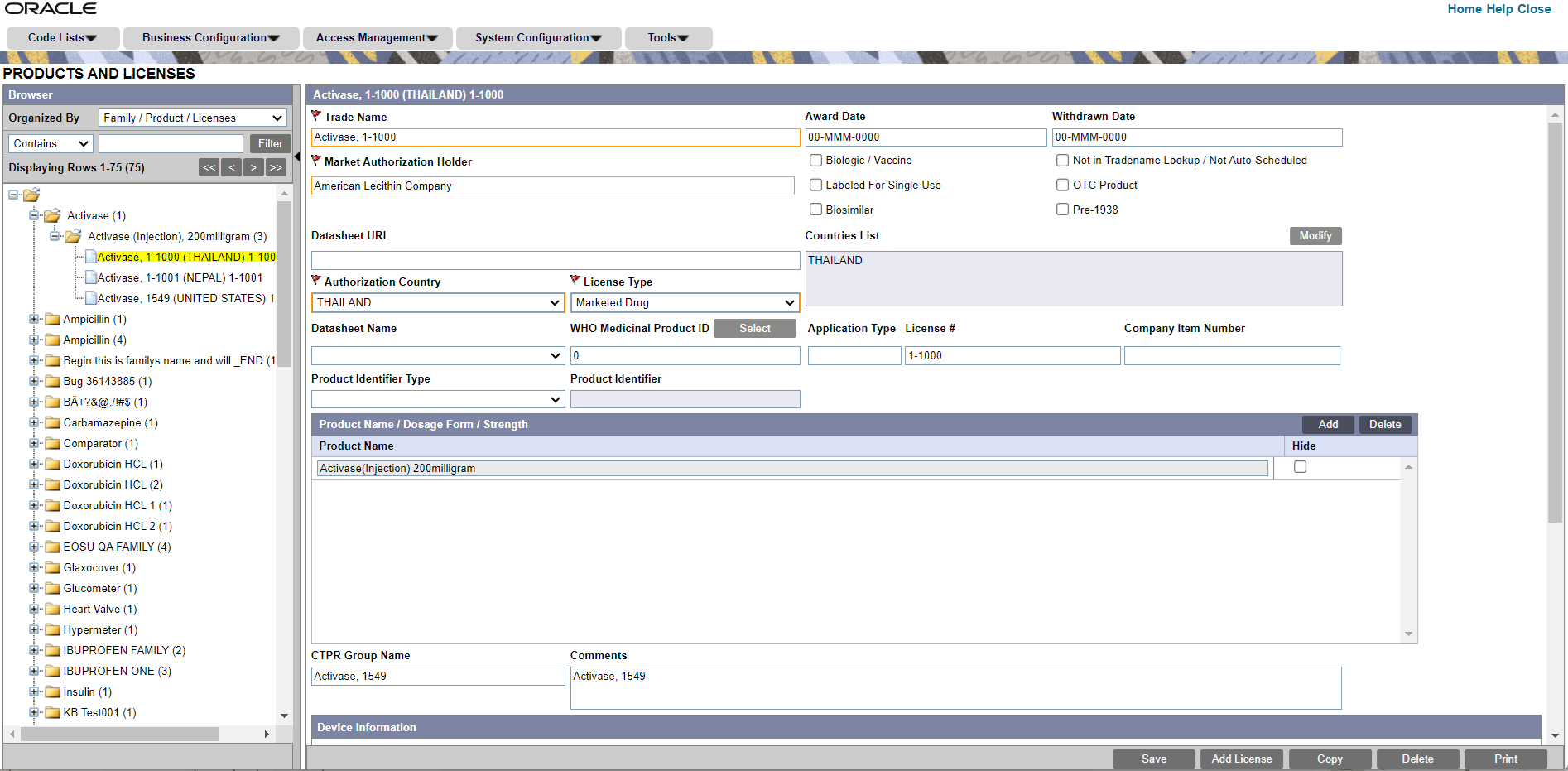Open the Contains filter type dropdown
1568x771 pixels.
(51, 143)
